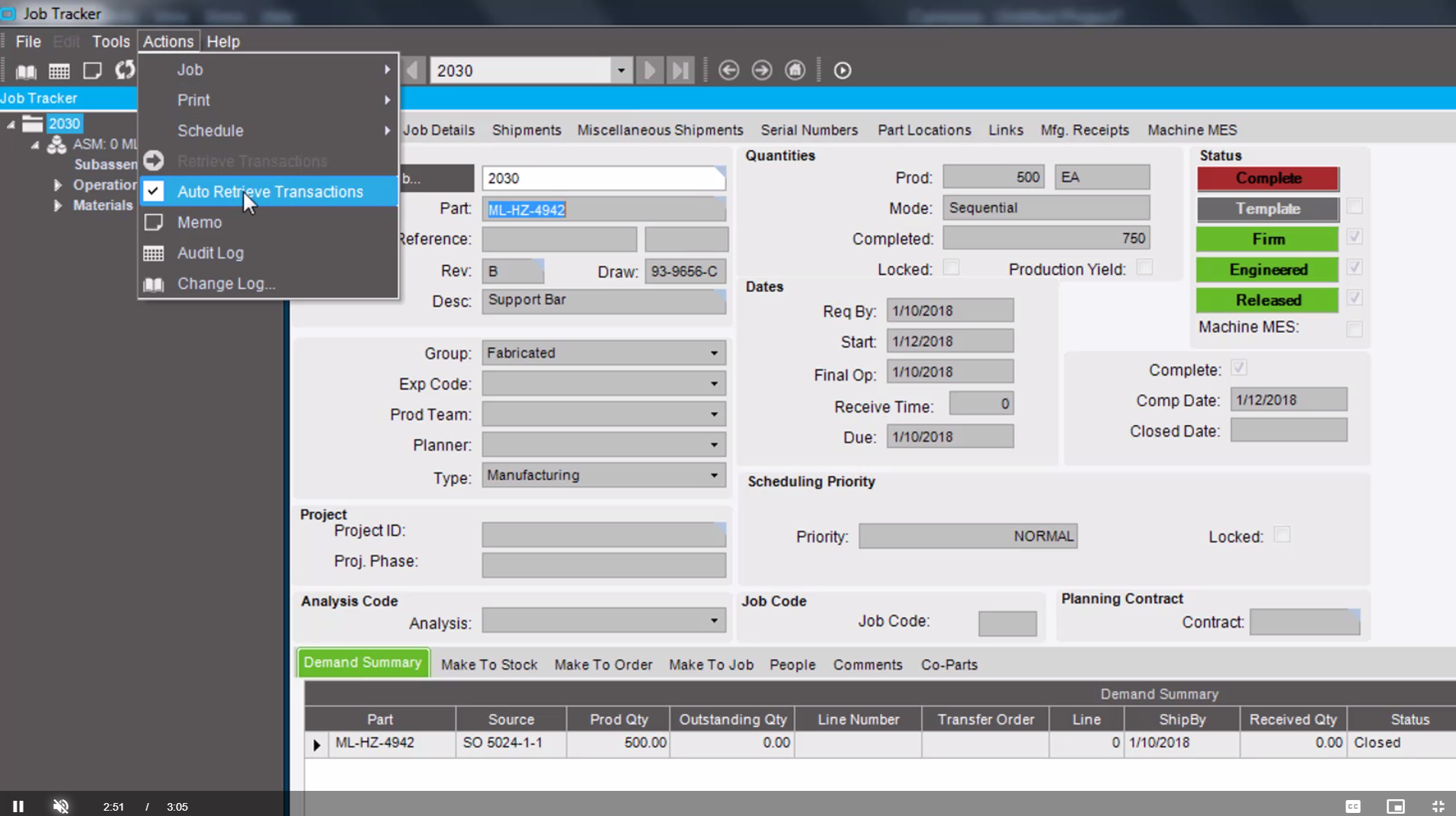This screenshot has height=816, width=1456.
Task: Click the refresh icon in the toolbar
Action: (124, 70)
